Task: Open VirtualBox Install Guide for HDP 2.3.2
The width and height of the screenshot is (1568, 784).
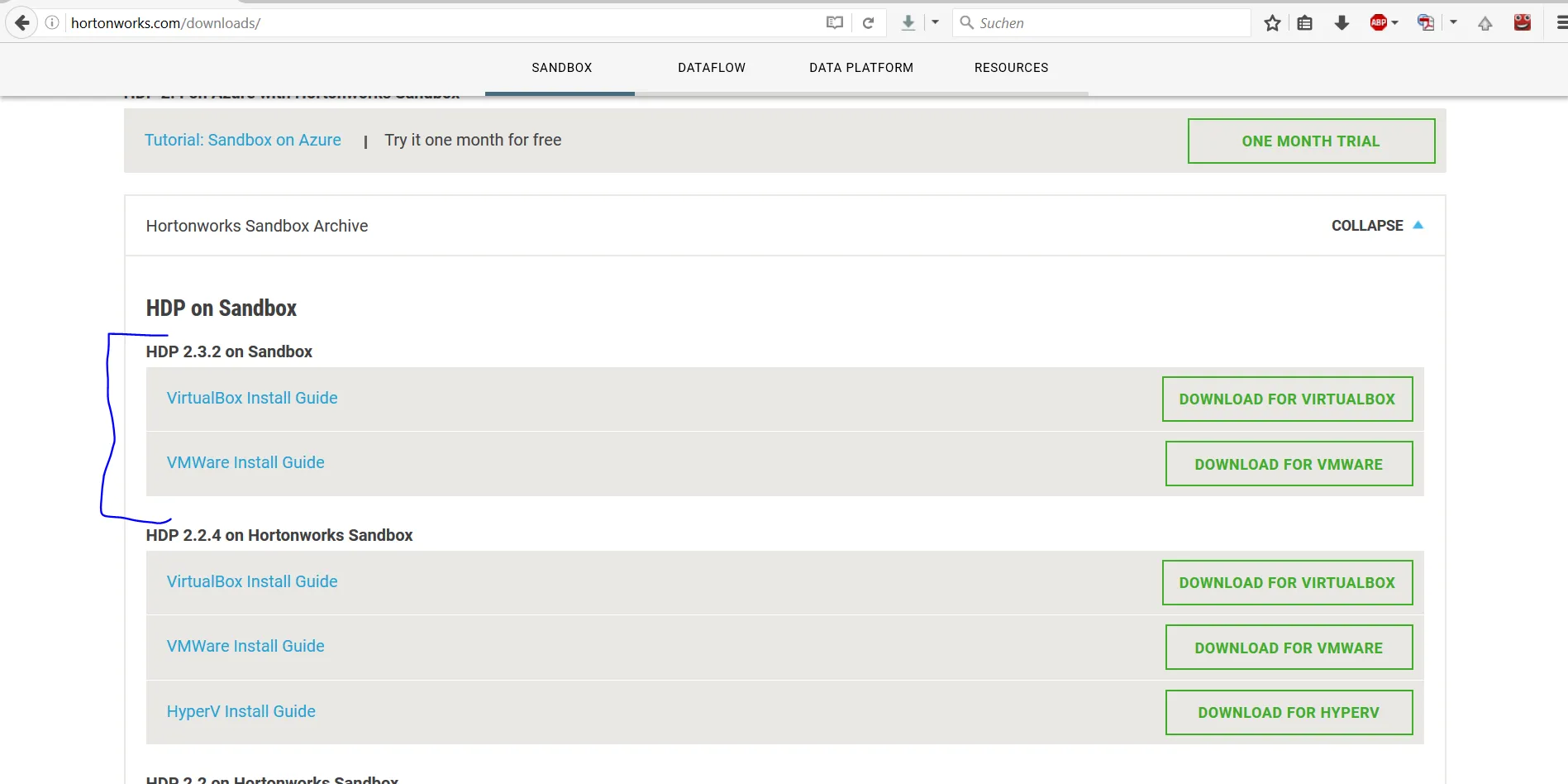Action: pyautogui.click(x=252, y=399)
